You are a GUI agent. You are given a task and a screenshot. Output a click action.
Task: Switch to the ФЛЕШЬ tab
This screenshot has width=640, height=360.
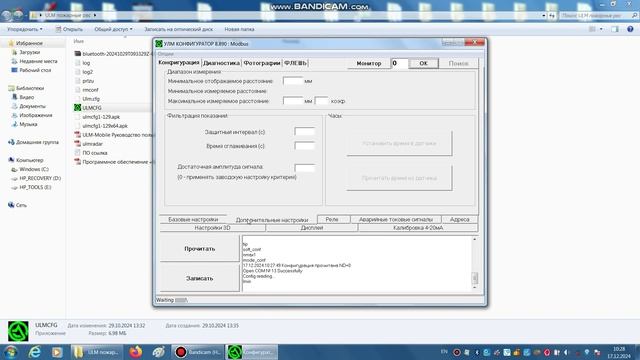click(x=295, y=63)
